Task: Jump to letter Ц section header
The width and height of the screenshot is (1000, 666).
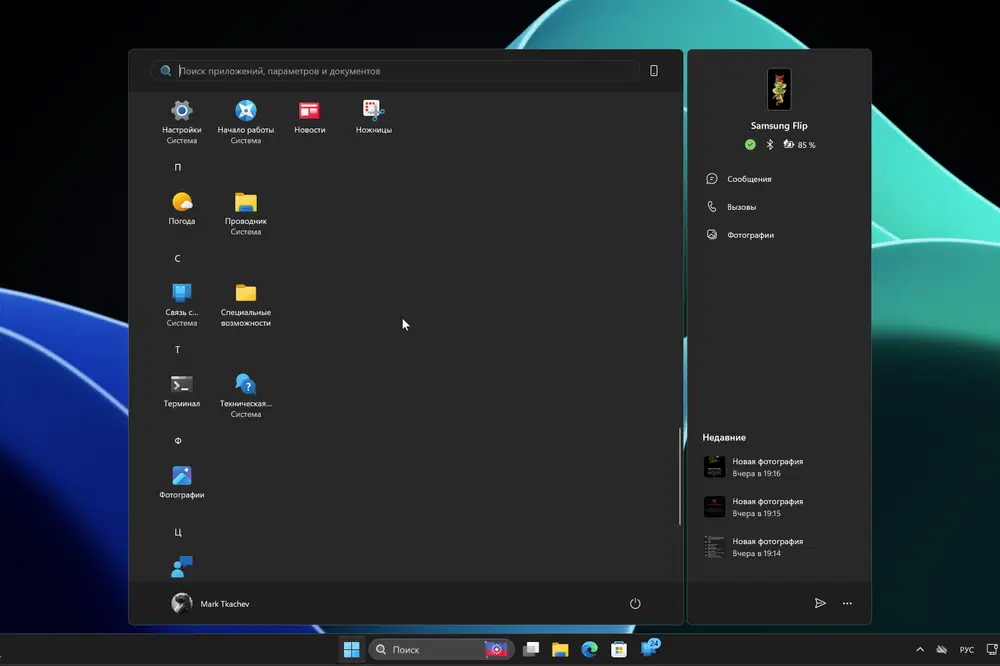Action: click(x=178, y=532)
